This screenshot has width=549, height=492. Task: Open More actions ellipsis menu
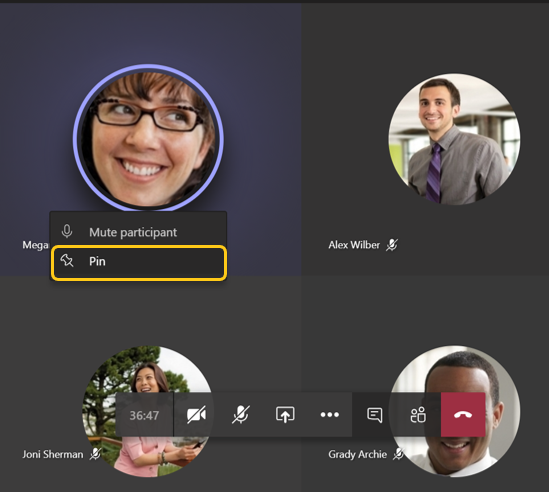[329, 415]
